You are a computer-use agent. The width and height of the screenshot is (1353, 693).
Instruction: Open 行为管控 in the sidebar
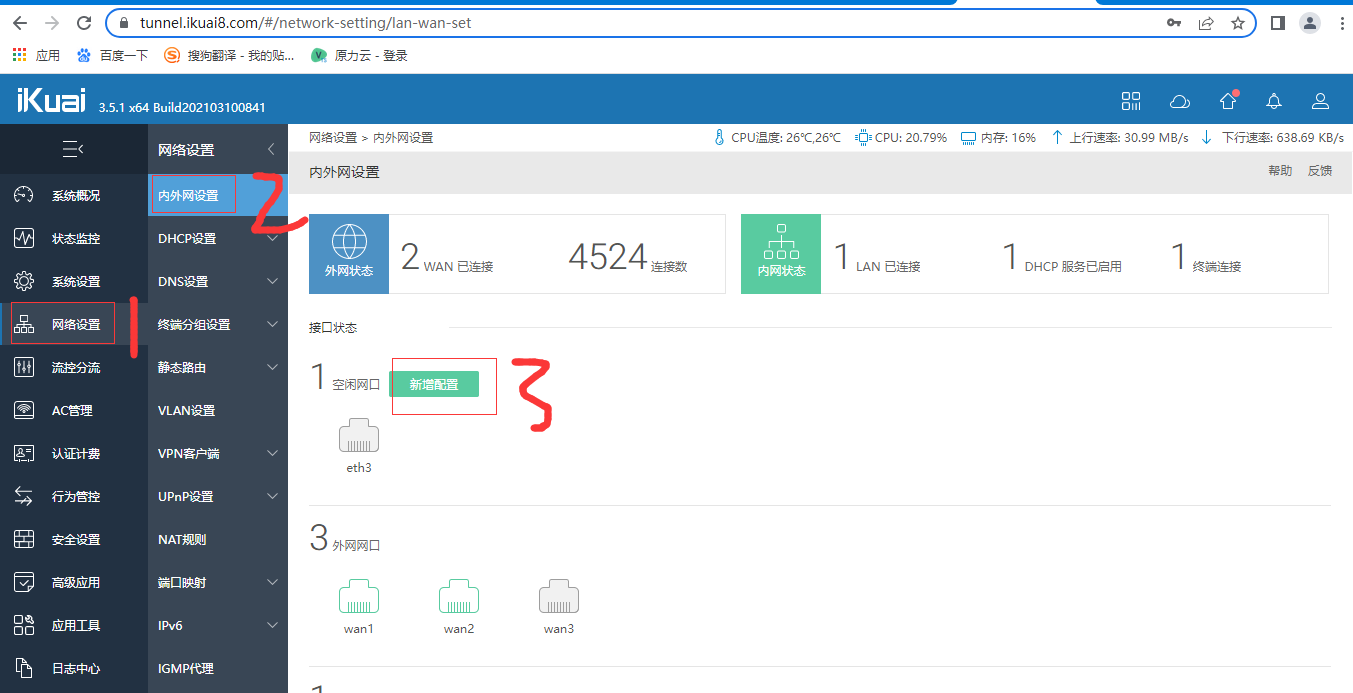pos(74,496)
